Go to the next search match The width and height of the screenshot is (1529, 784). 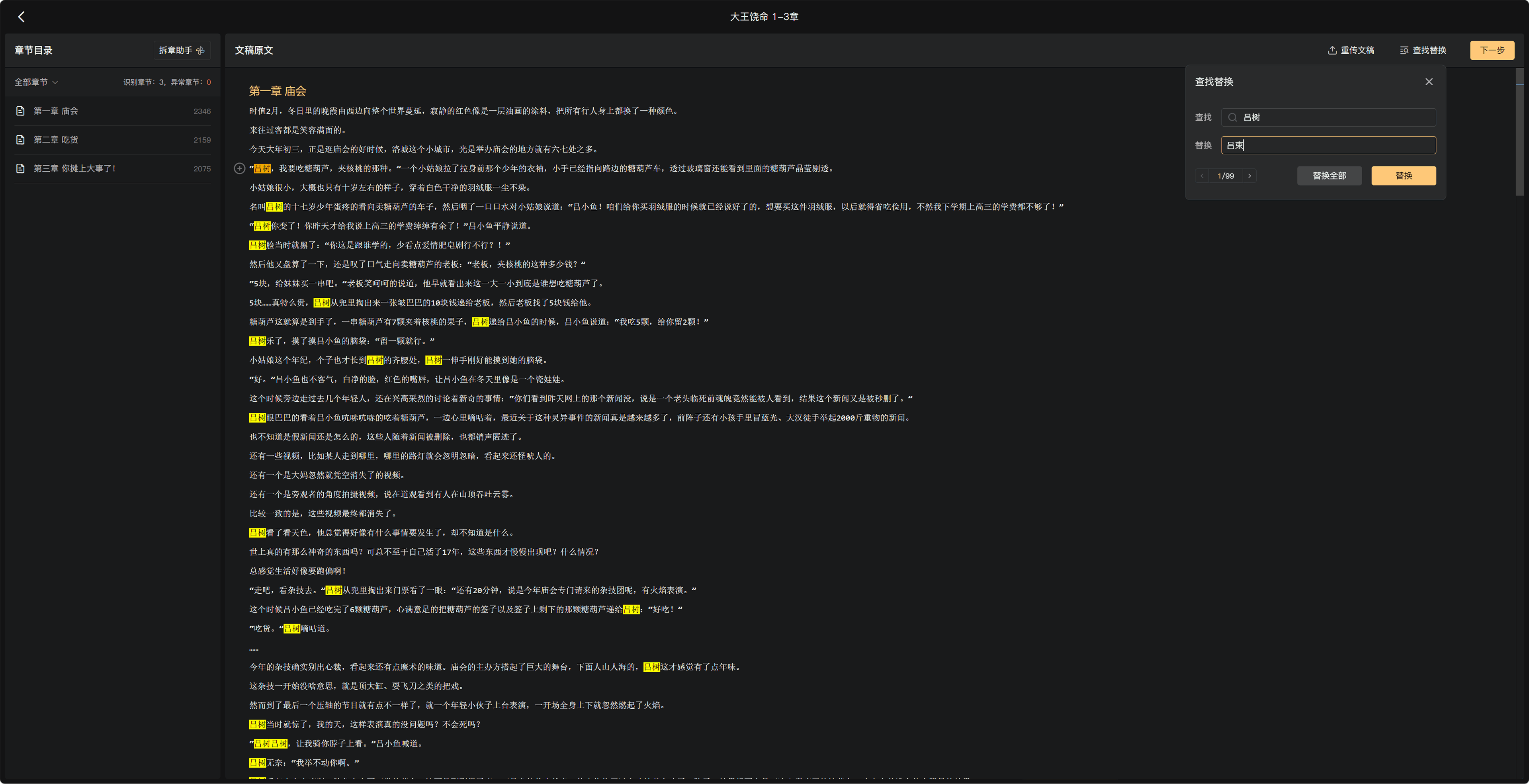1249,176
